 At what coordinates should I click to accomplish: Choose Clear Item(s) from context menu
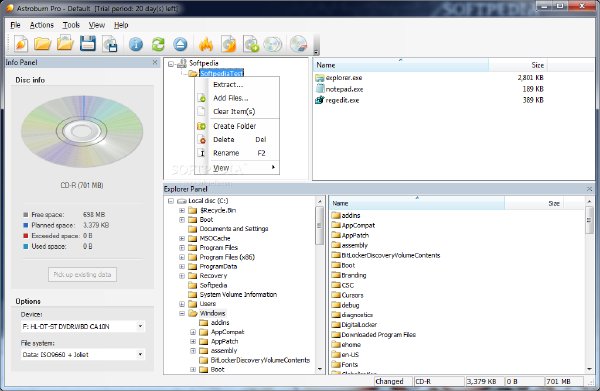pyautogui.click(x=237, y=111)
